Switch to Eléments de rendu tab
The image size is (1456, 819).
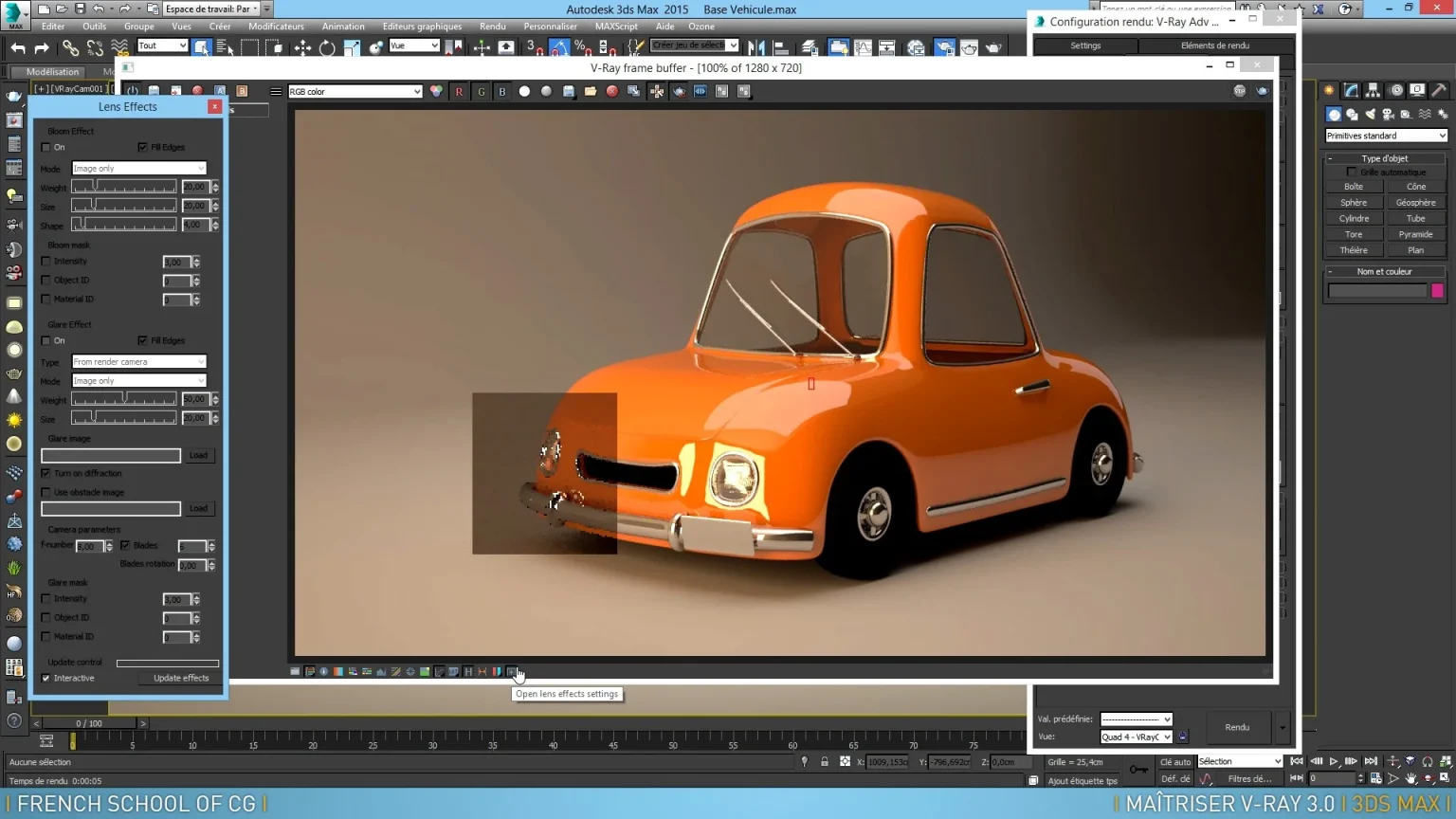tap(1215, 45)
